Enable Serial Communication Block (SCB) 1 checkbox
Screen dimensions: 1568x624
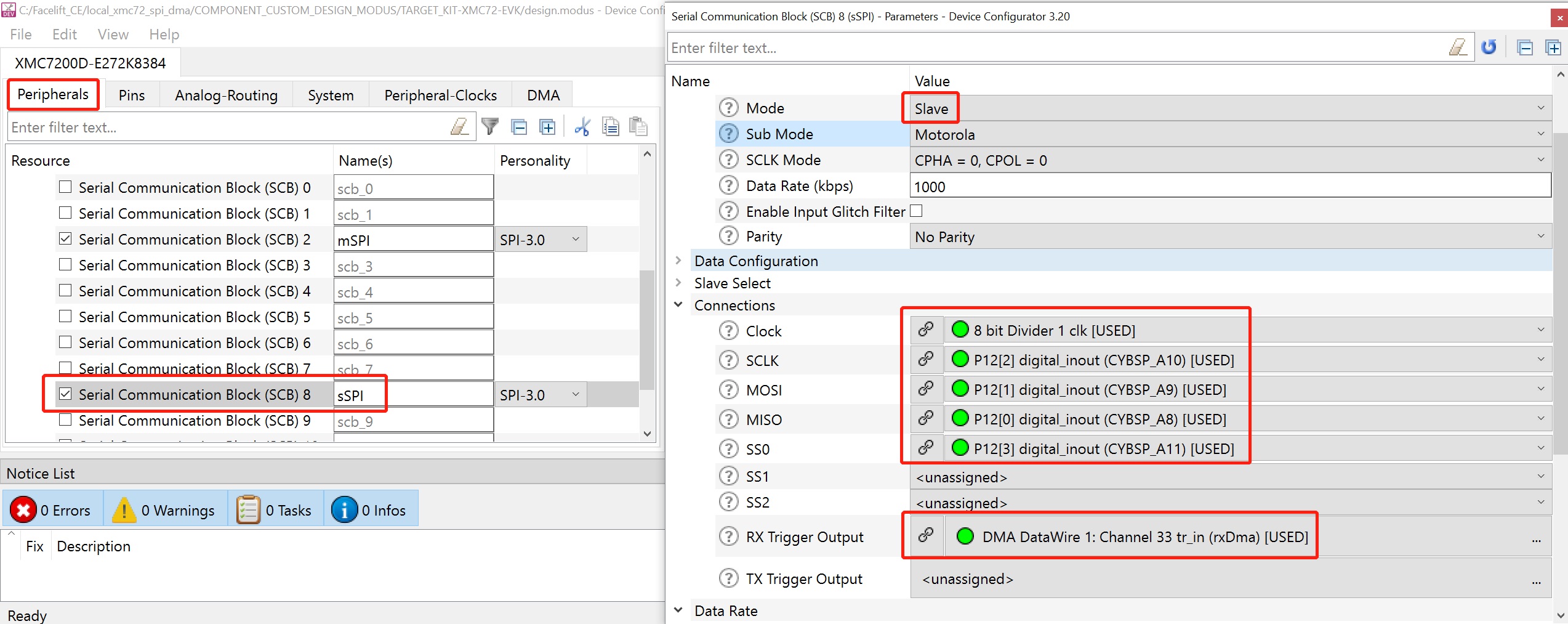pyautogui.click(x=65, y=213)
